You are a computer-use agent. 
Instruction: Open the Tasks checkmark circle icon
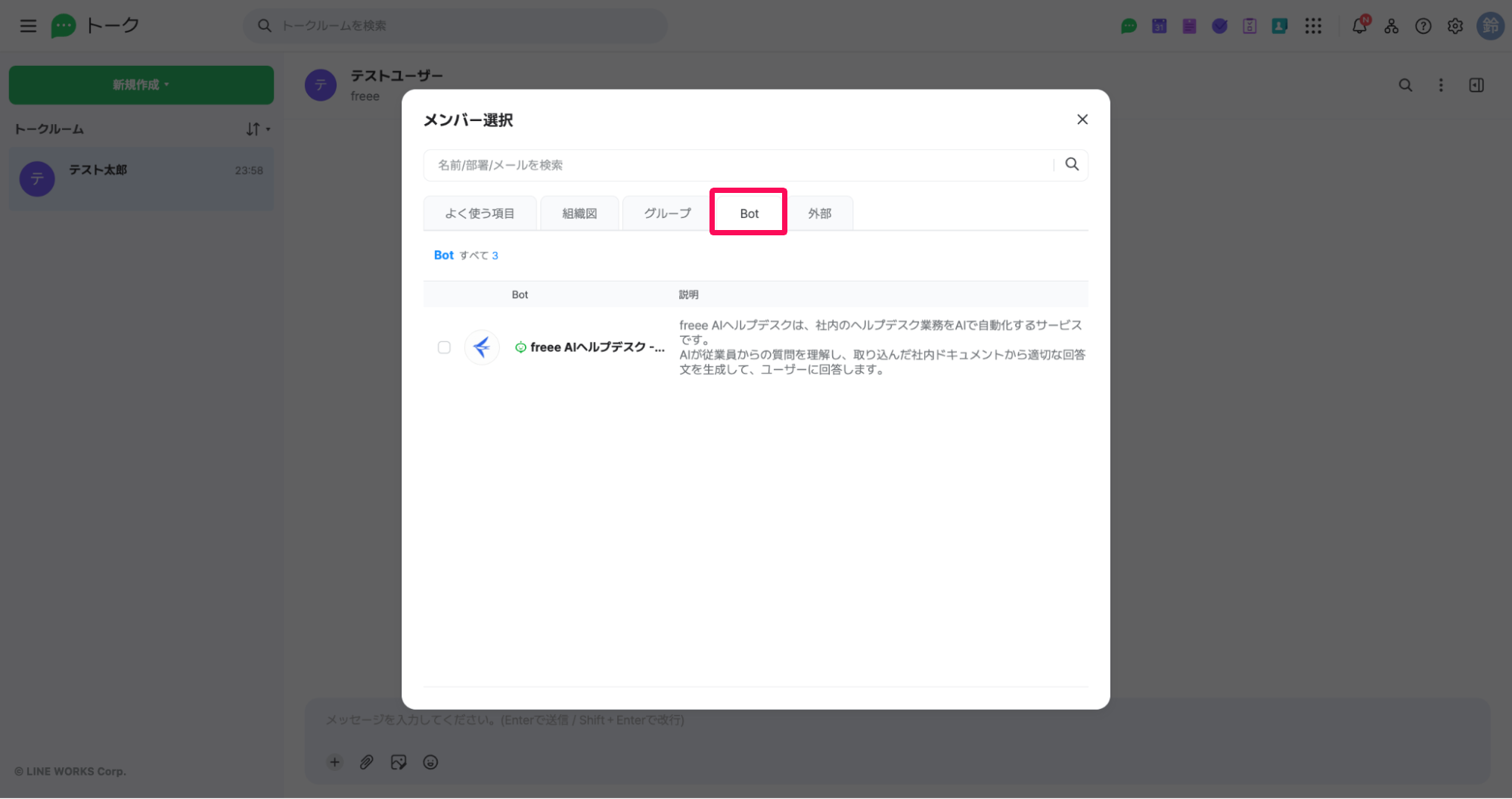[1219, 26]
